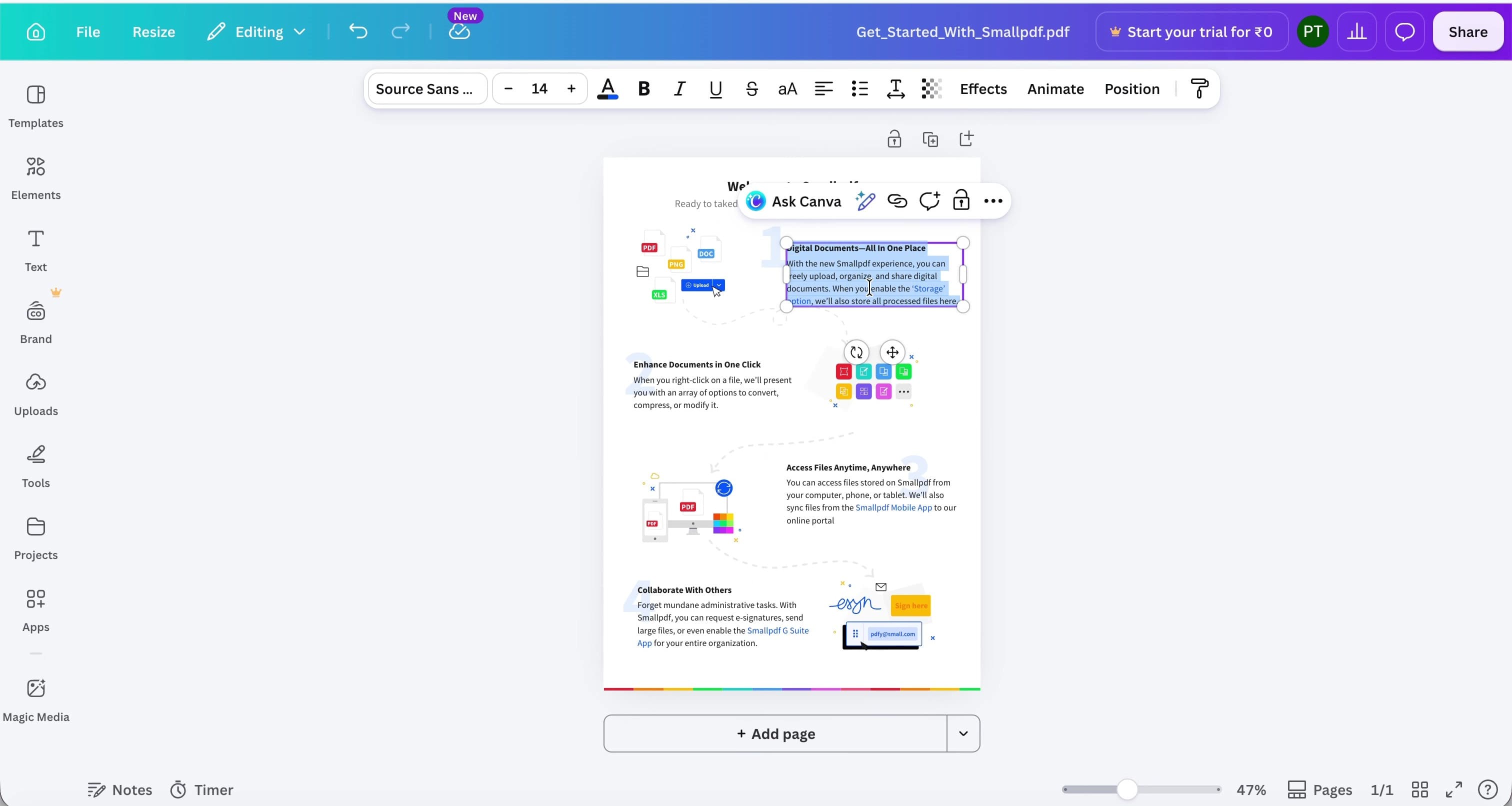Screen dimensions: 1512x806
Task: Open the comments speech bubble
Action: [x=1404, y=31]
